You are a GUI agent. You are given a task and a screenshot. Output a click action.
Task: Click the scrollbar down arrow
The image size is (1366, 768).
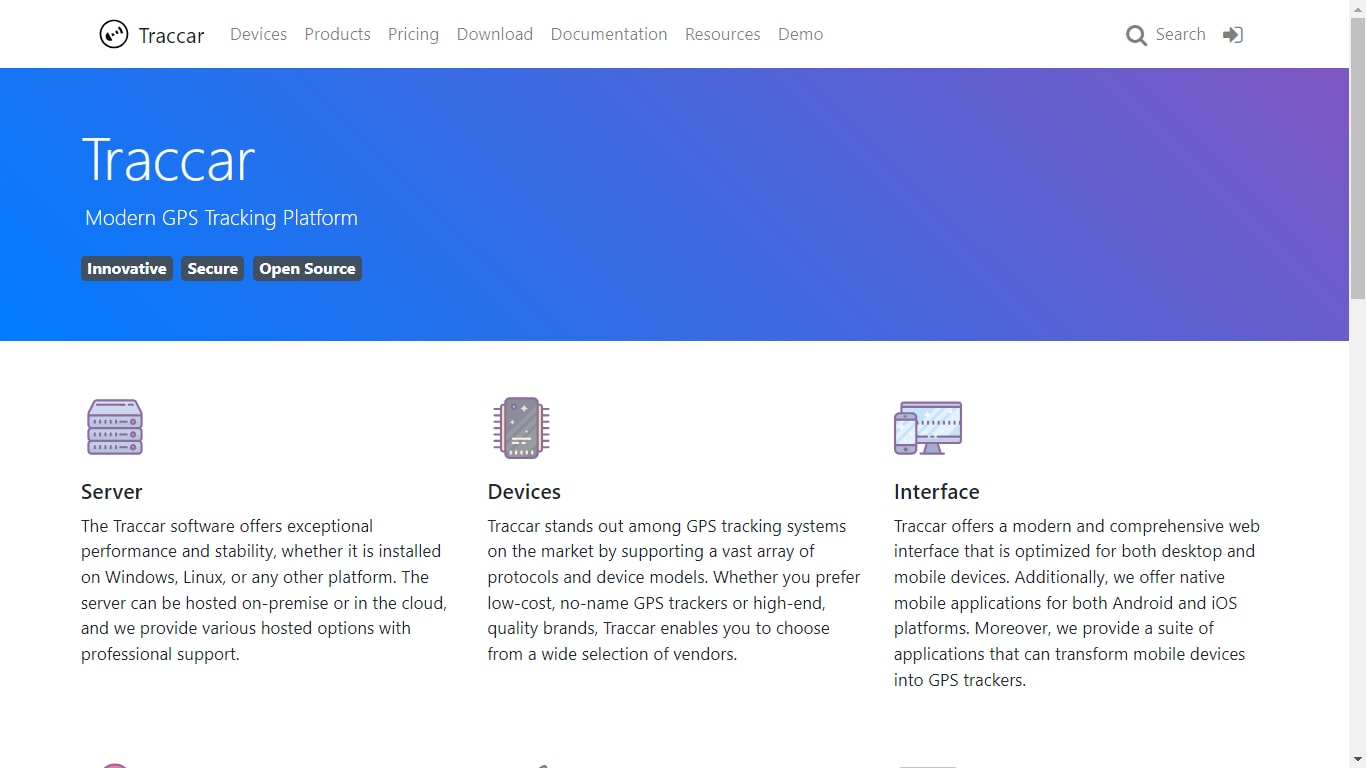(1357, 759)
